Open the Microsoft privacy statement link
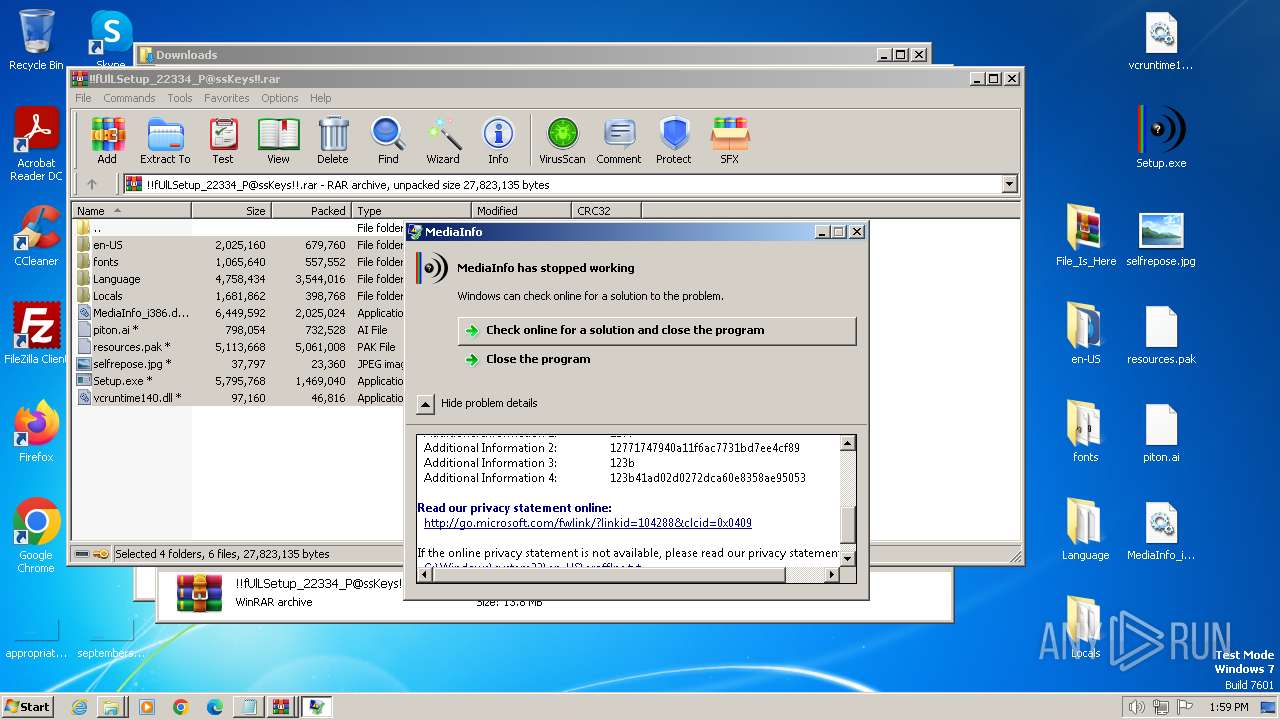This screenshot has height=720, width=1280. (x=588, y=523)
